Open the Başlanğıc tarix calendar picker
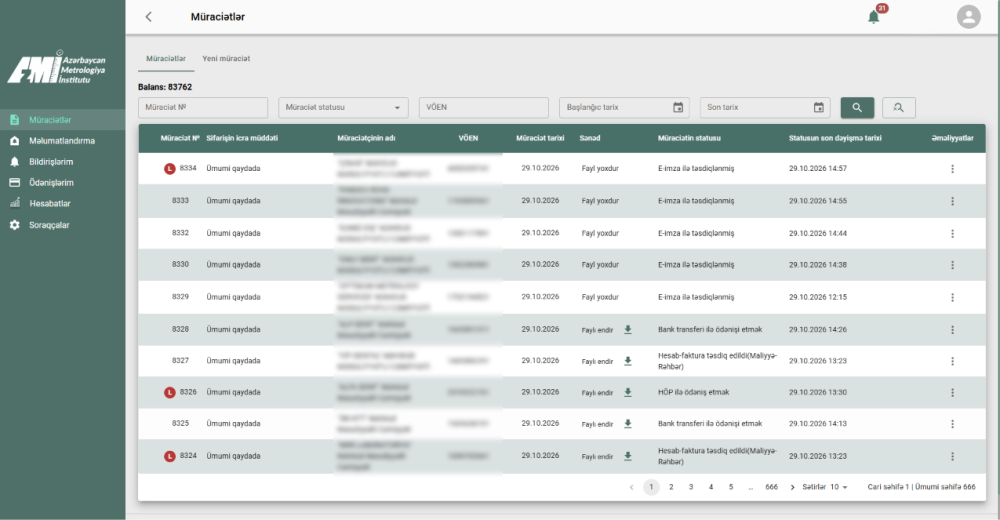This screenshot has width=1000, height=520. (x=678, y=107)
